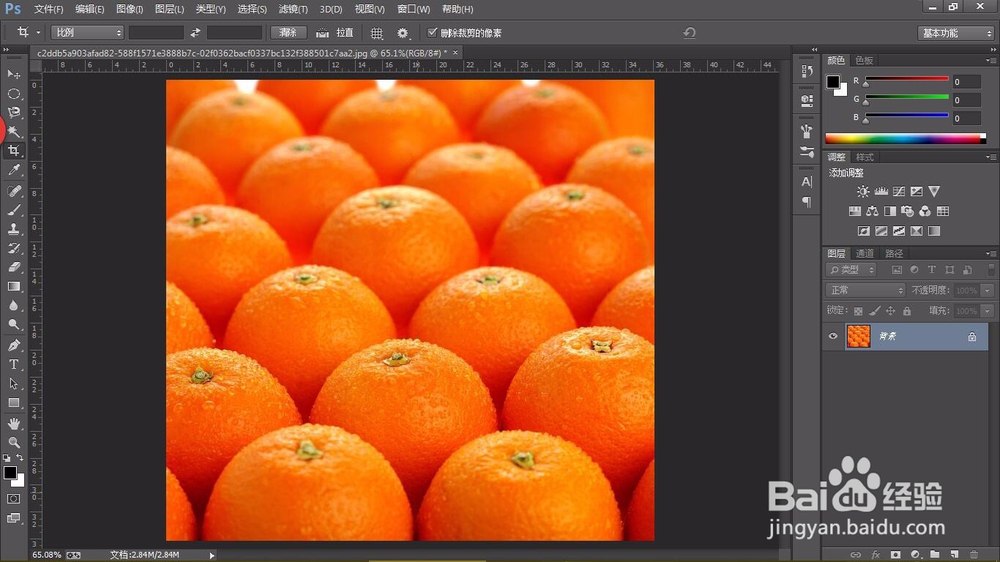Toggle lock position
Image resolution: width=1000 pixels, height=562 pixels.
[890, 311]
